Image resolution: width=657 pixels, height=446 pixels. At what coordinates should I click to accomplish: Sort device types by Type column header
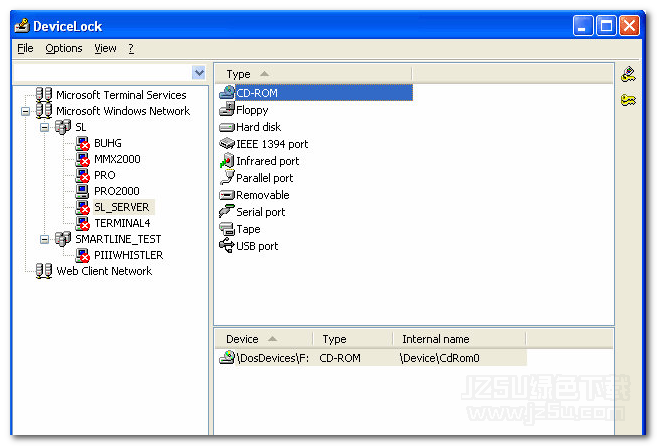[x=313, y=74]
